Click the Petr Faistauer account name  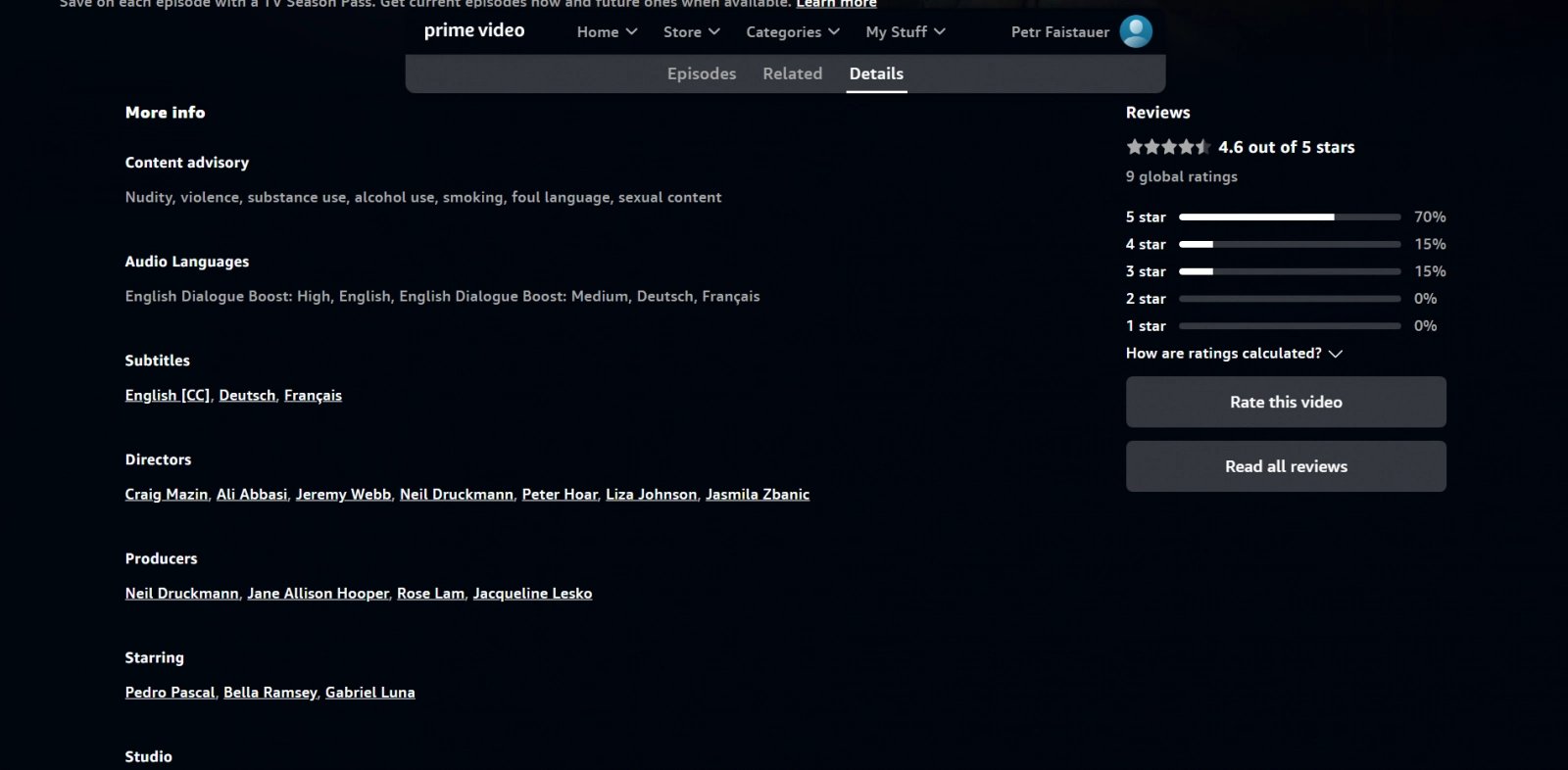point(1060,32)
